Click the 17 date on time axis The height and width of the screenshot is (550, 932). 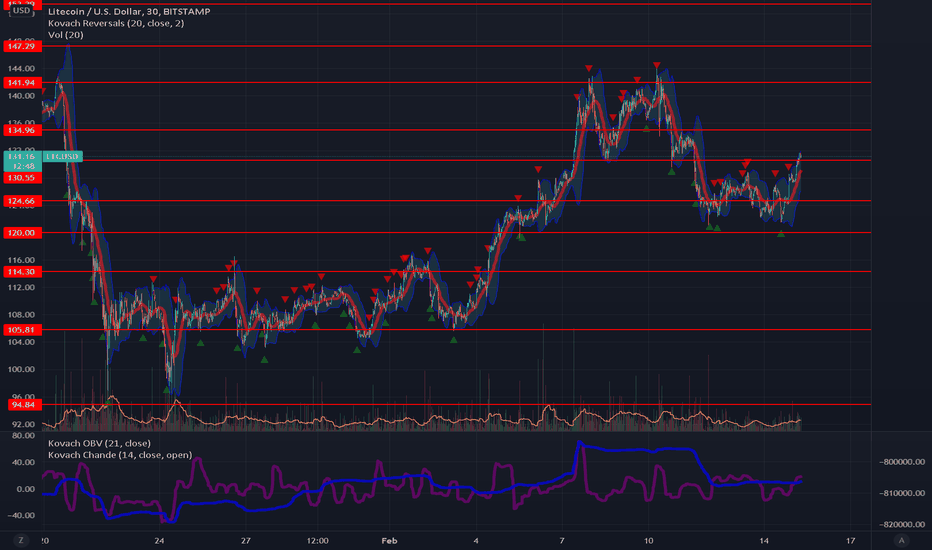click(851, 540)
